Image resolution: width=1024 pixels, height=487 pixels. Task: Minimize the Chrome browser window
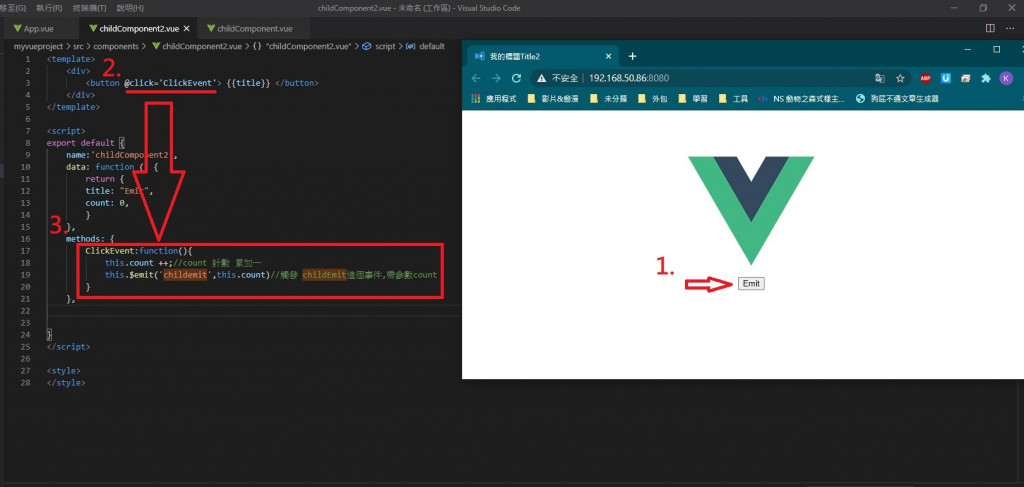pos(968,50)
